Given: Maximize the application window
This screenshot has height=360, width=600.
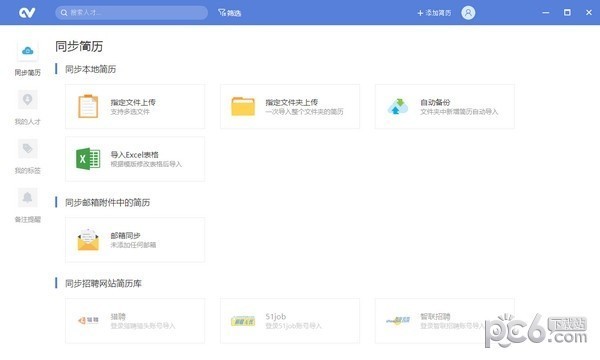Looking at the screenshot, I should click(x=567, y=13).
